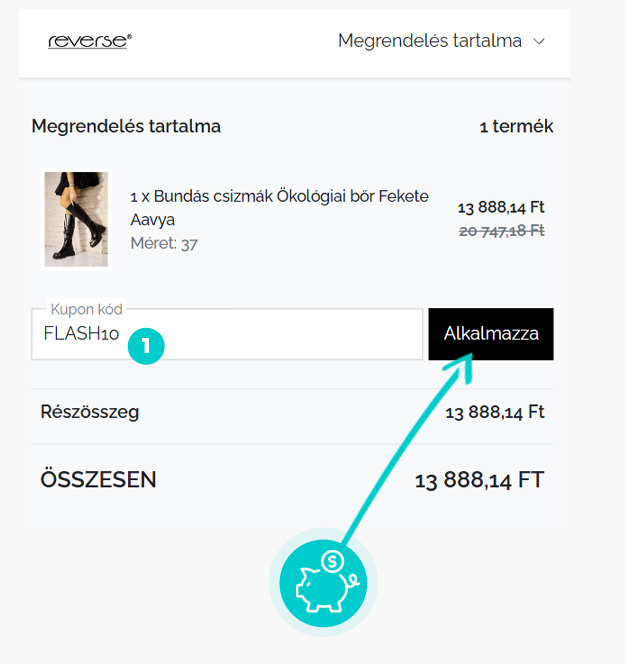The image size is (625, 664).
Task: Click the product's discounted 13 888,14 Ft price
Action: click(x=501, y=208)
